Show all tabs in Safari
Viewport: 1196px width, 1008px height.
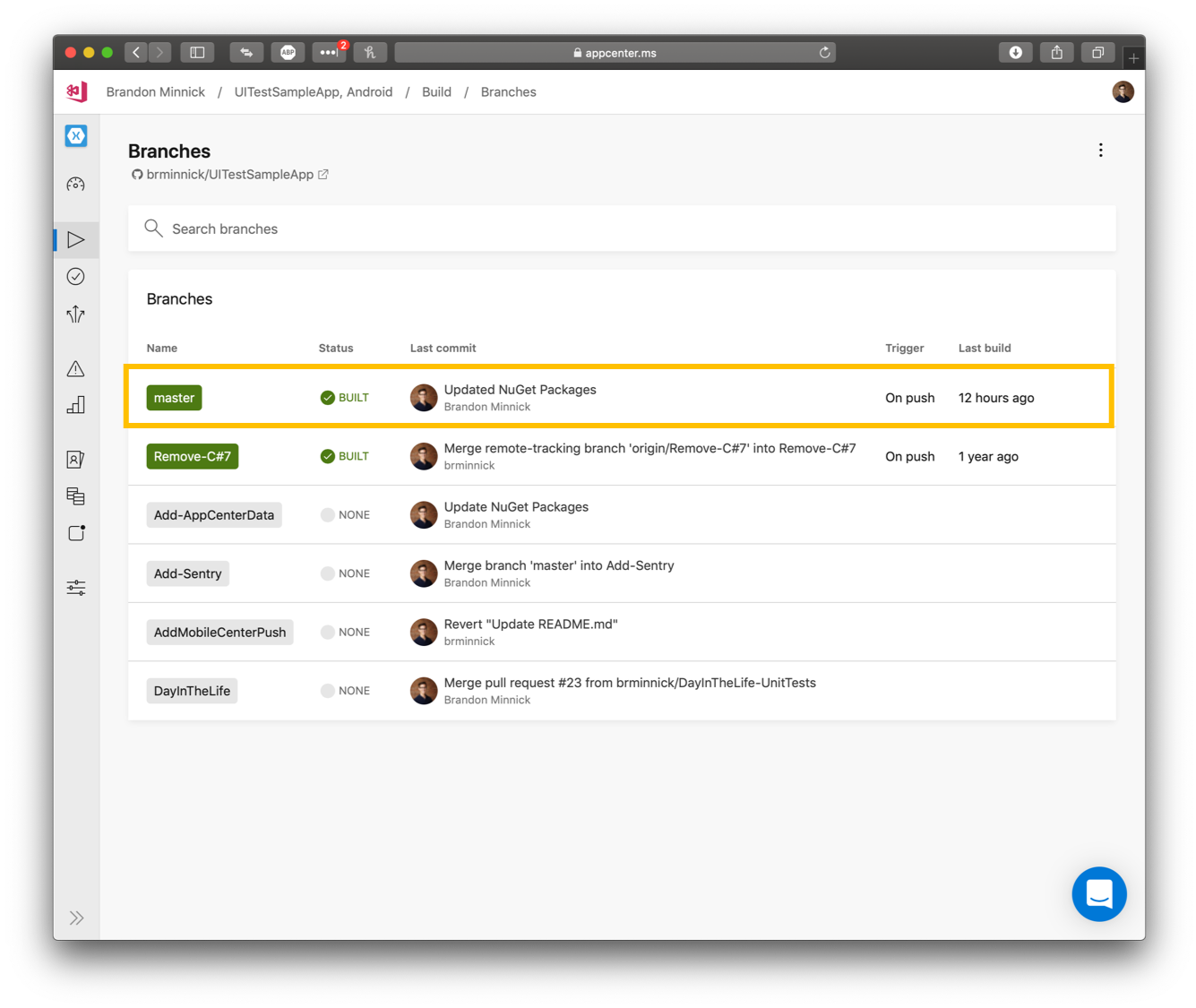click(x=1098, y=53)
